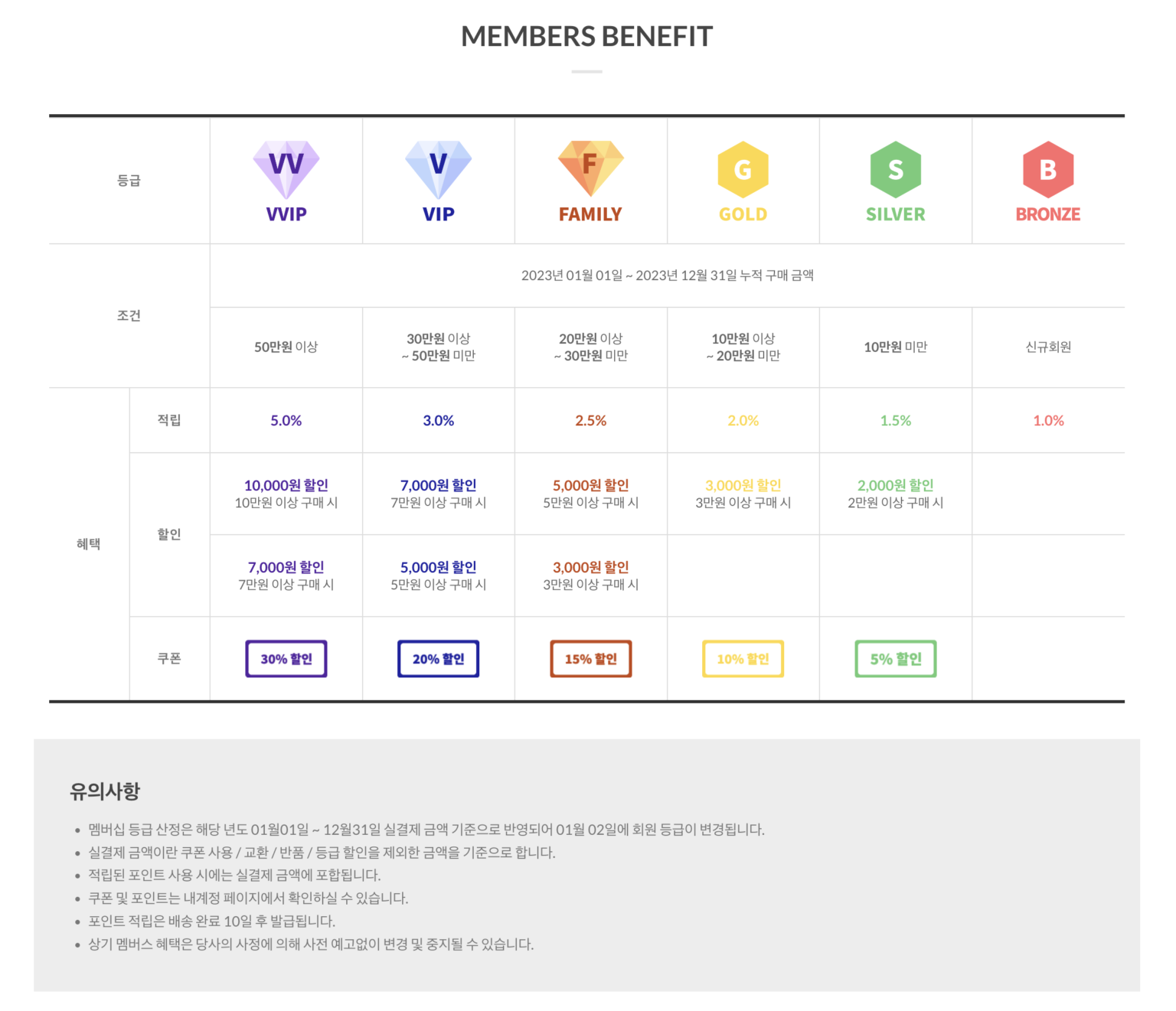
Task: Click the VVIP 10,000원 할인 discount text
Action: 286,485
